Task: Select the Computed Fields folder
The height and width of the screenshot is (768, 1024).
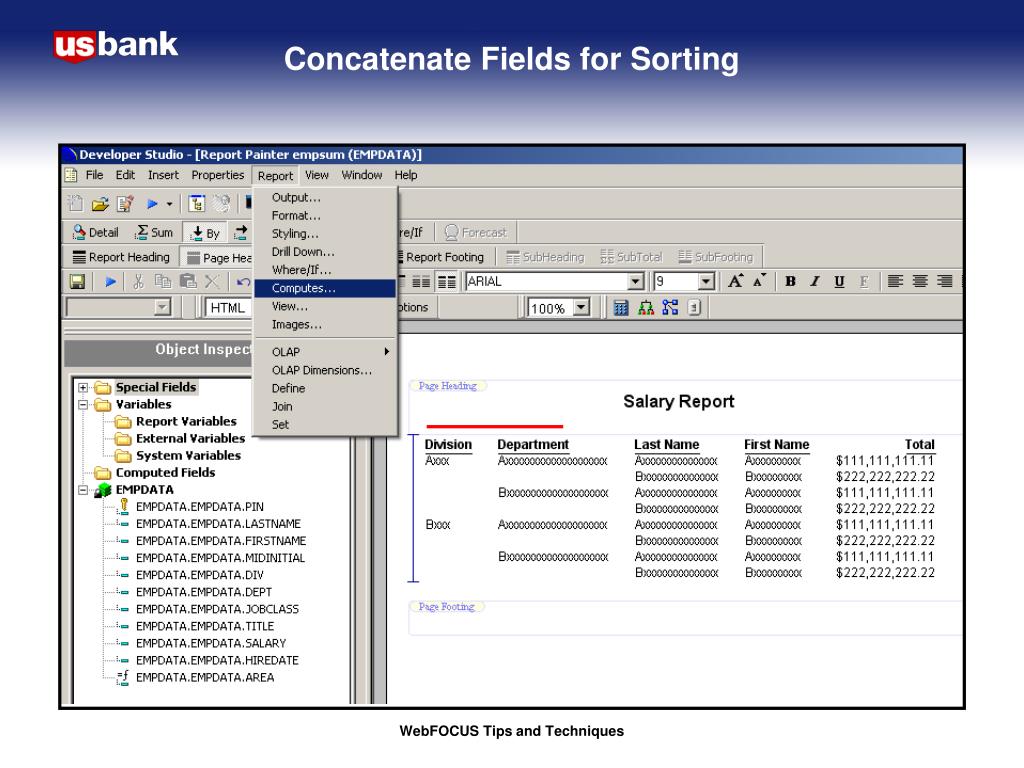Action: click(155, 472)
